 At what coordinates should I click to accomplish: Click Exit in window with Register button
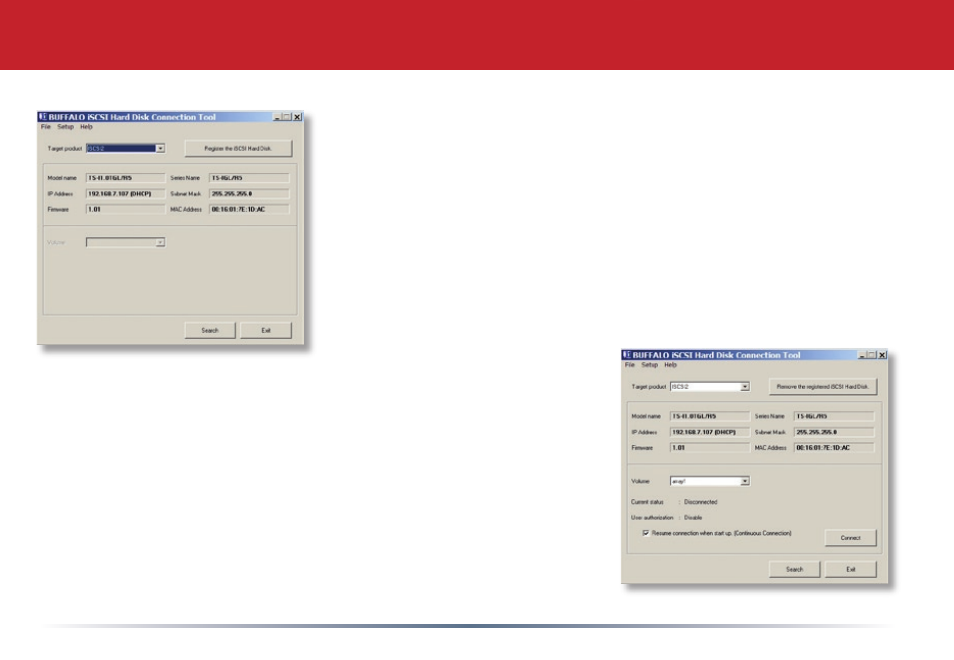click(x=266, y=330)
